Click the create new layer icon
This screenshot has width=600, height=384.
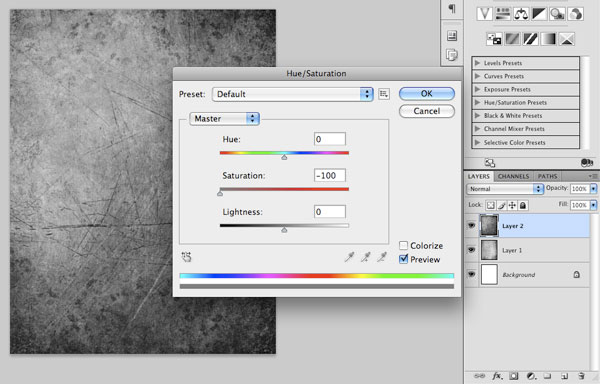tap(565, 376)
